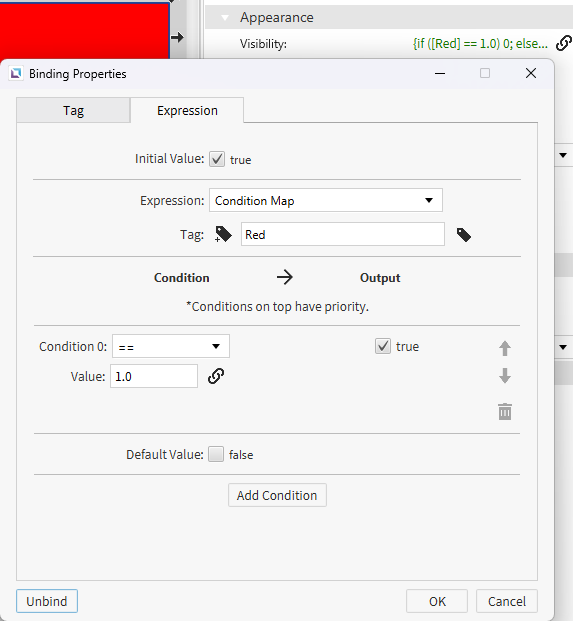This screenshot has width=573, height=621.
Task: Uncheck the Condition 0 output true checkbox
Action: click(x=383, y=347)
